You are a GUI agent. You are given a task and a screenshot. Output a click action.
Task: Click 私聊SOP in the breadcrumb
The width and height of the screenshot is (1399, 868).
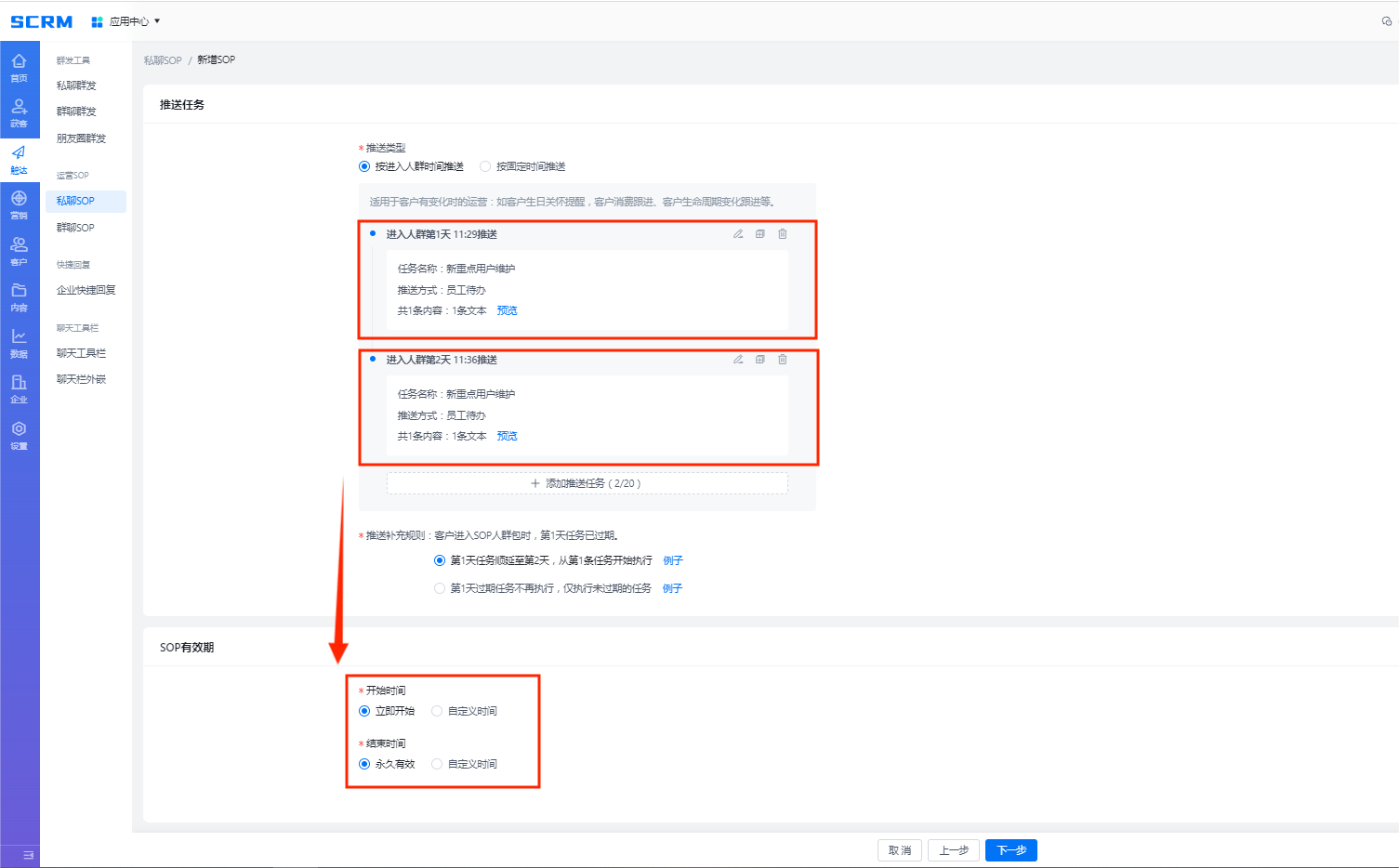pyautogui.click(x=163, y=60)
